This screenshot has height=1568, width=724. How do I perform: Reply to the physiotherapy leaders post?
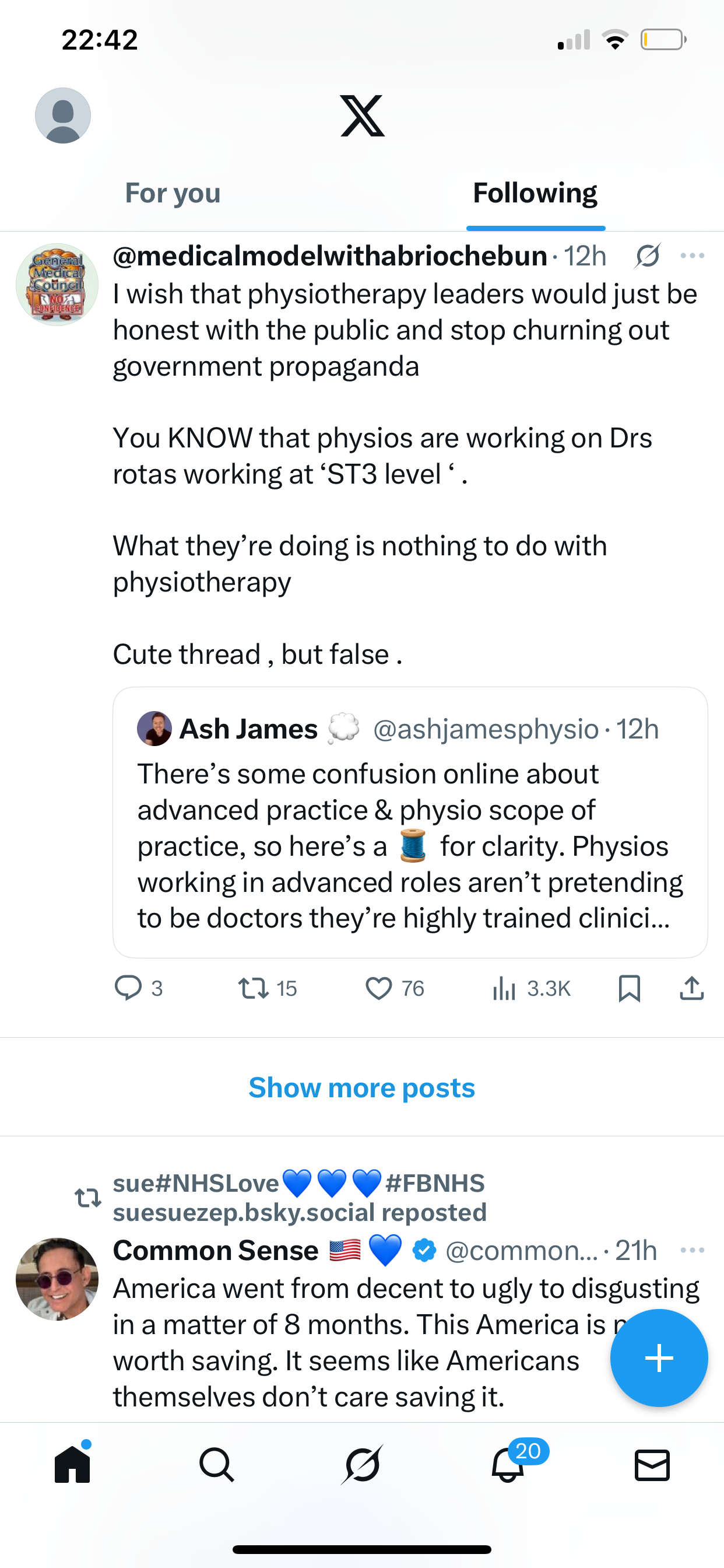pyautogui.click(x=128, y=988)
